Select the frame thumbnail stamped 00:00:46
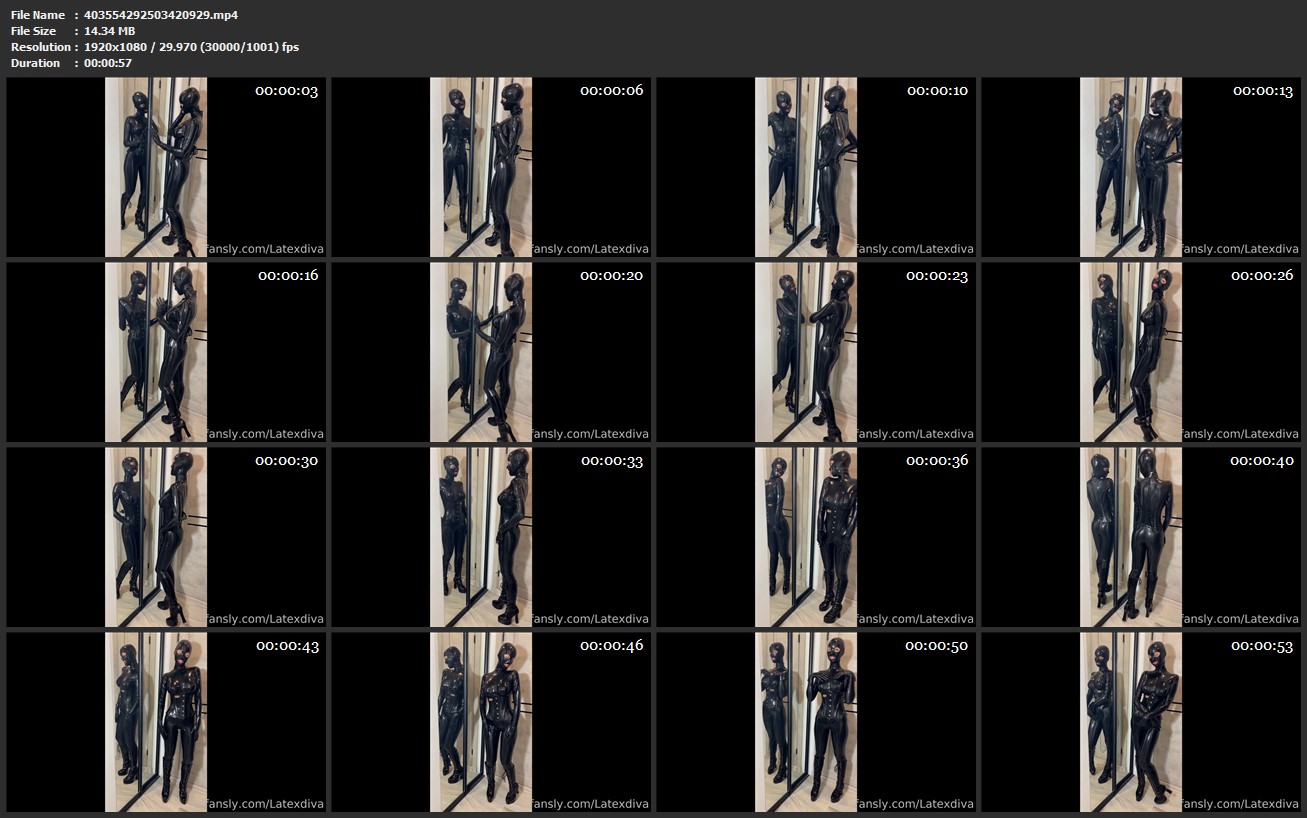Screen dimensions: 1307x818 [491, 722]
